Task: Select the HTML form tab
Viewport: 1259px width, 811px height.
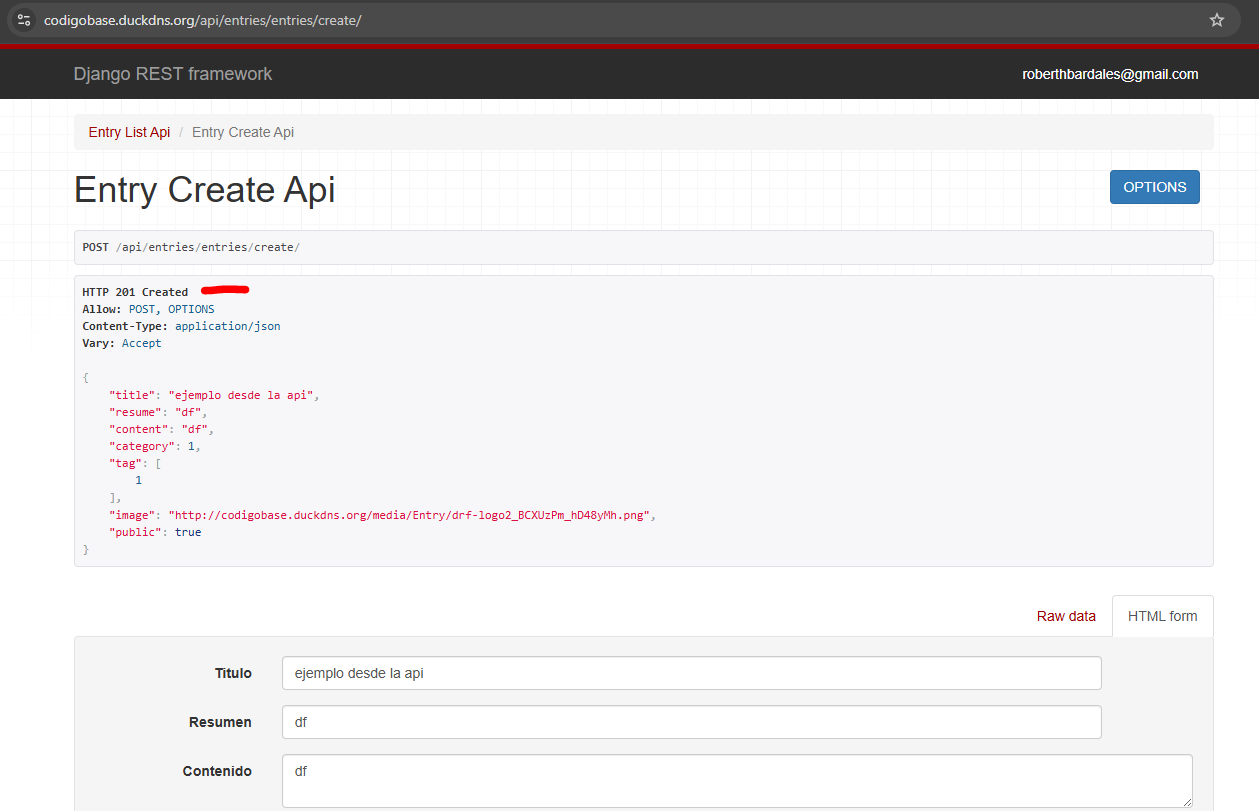Action: click(x=1162, y=616)
